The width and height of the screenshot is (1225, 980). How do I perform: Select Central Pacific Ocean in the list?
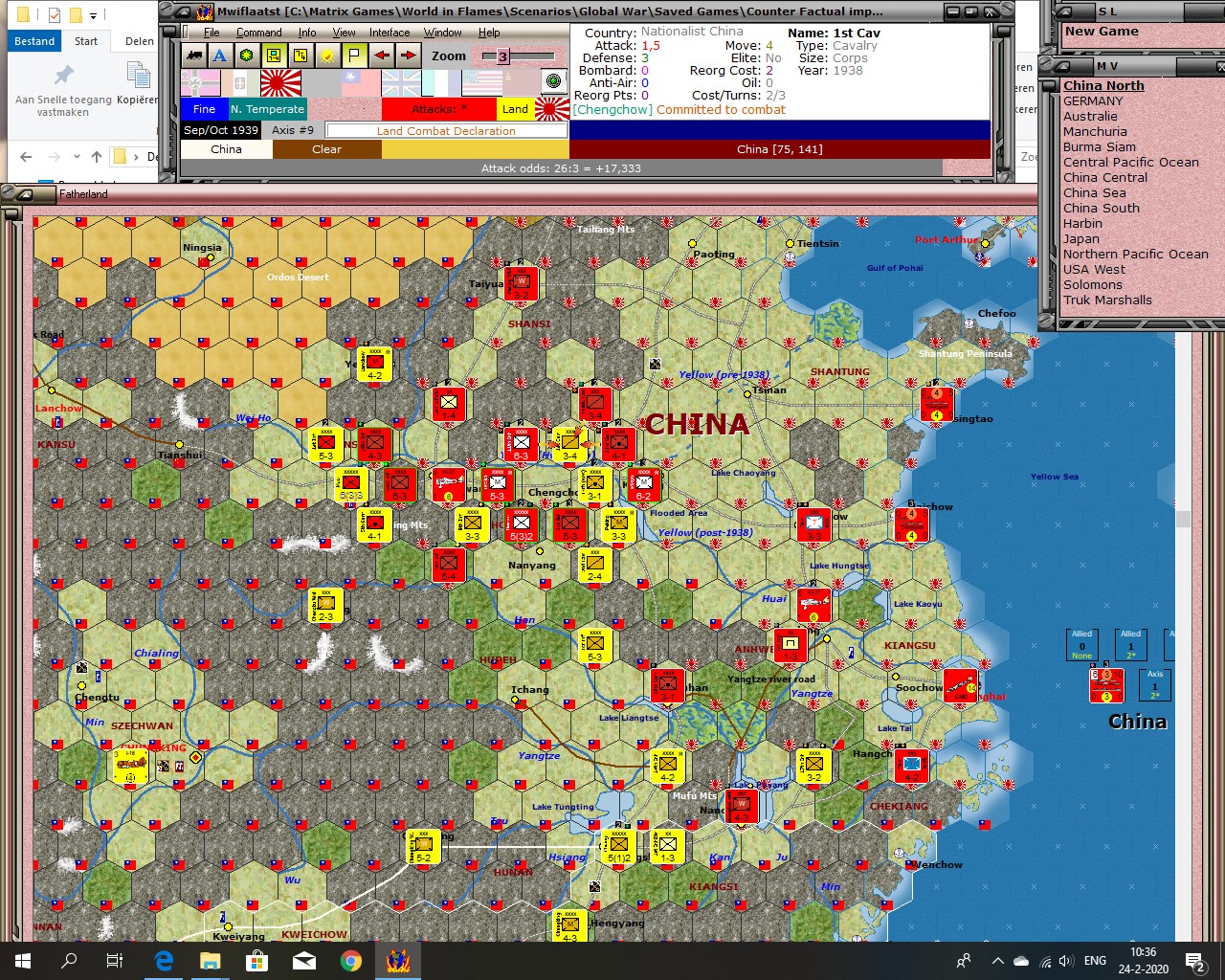1131,162
